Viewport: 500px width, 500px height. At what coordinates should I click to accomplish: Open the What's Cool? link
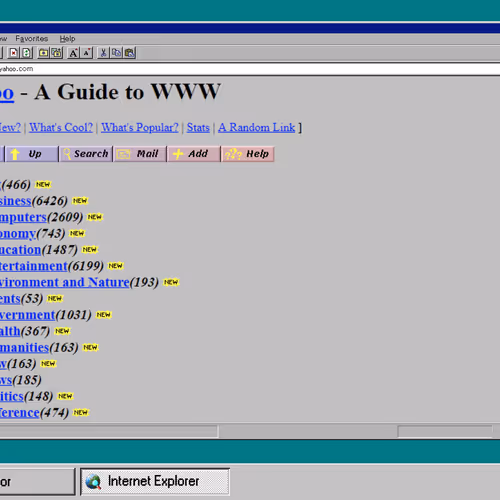61,127
